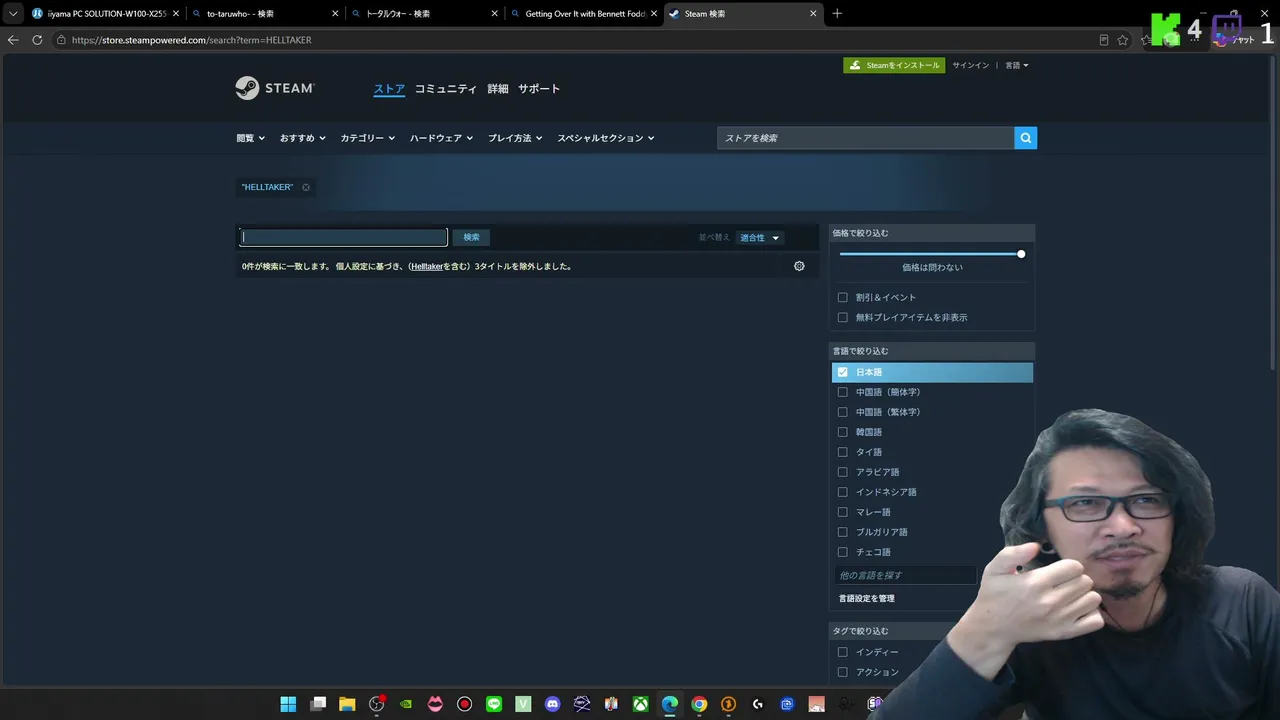The height and width of the screenshot is (720, 1280).
Task: Expand the カテゴリー dropdown menu
Action: click(368, 138)
